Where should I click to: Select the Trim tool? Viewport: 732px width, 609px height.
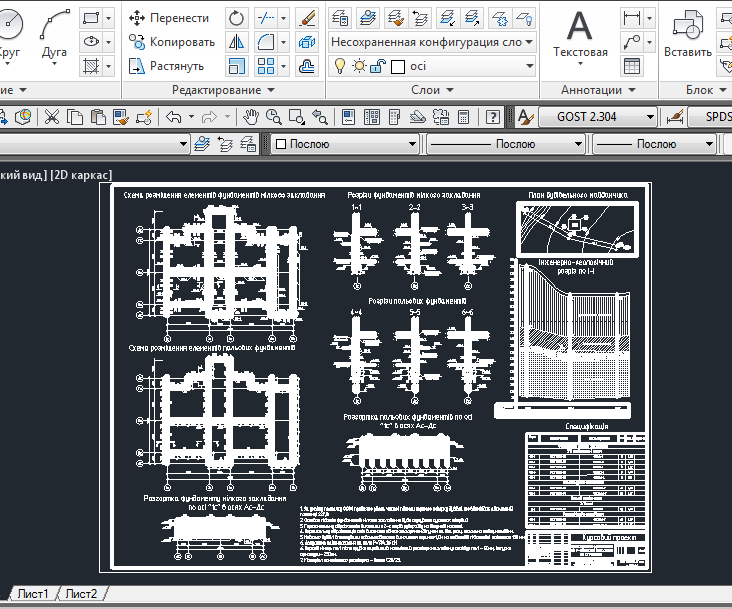pos(266,18)
